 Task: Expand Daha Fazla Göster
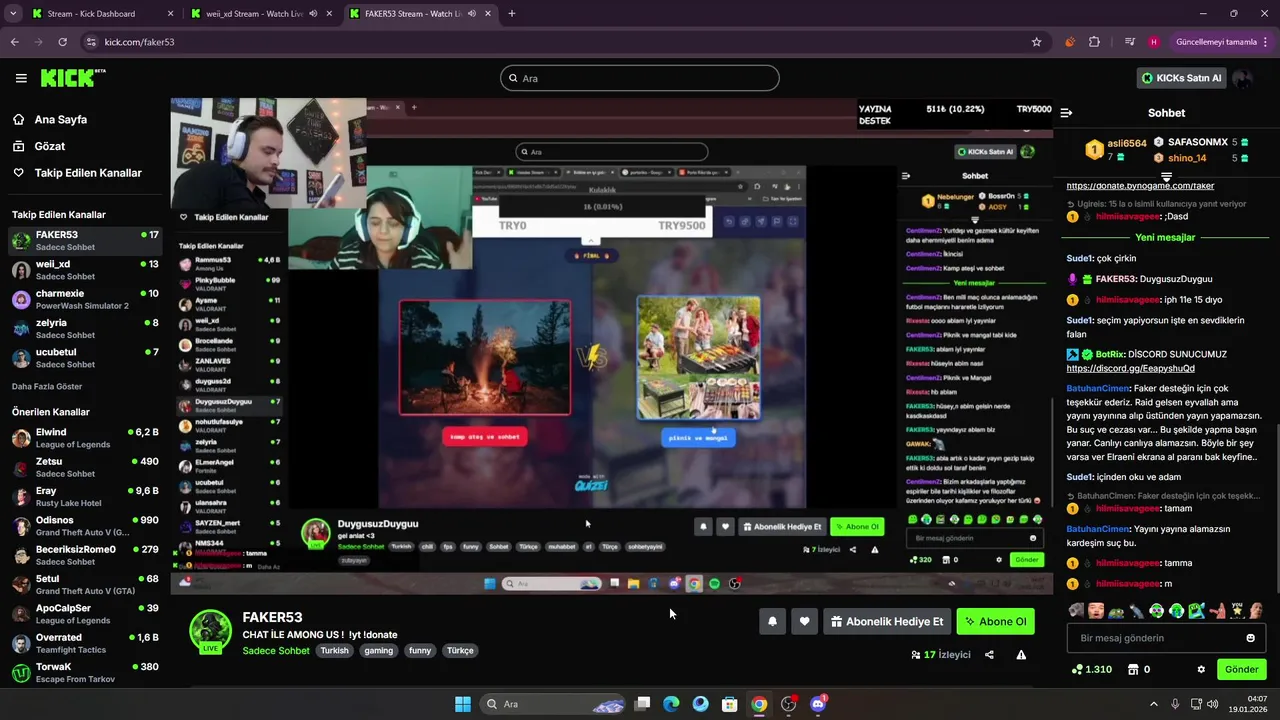[47, 386]
